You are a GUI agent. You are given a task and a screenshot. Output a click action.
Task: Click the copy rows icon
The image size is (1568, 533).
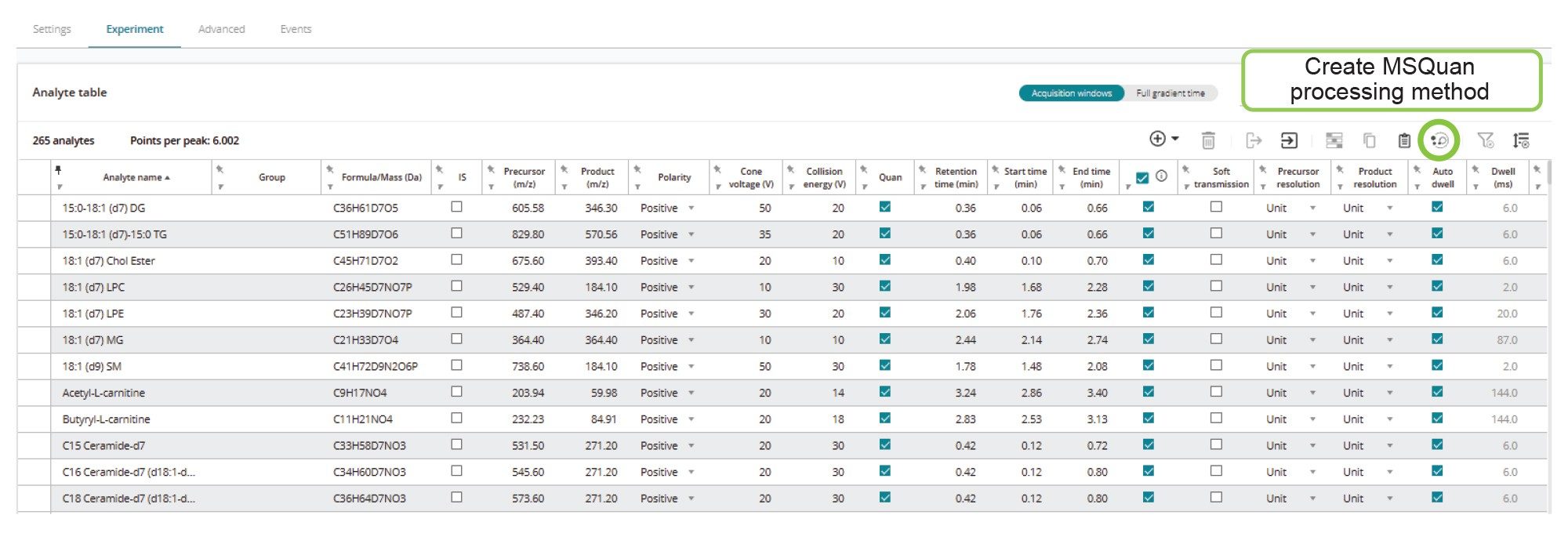tap(1369, 140)
